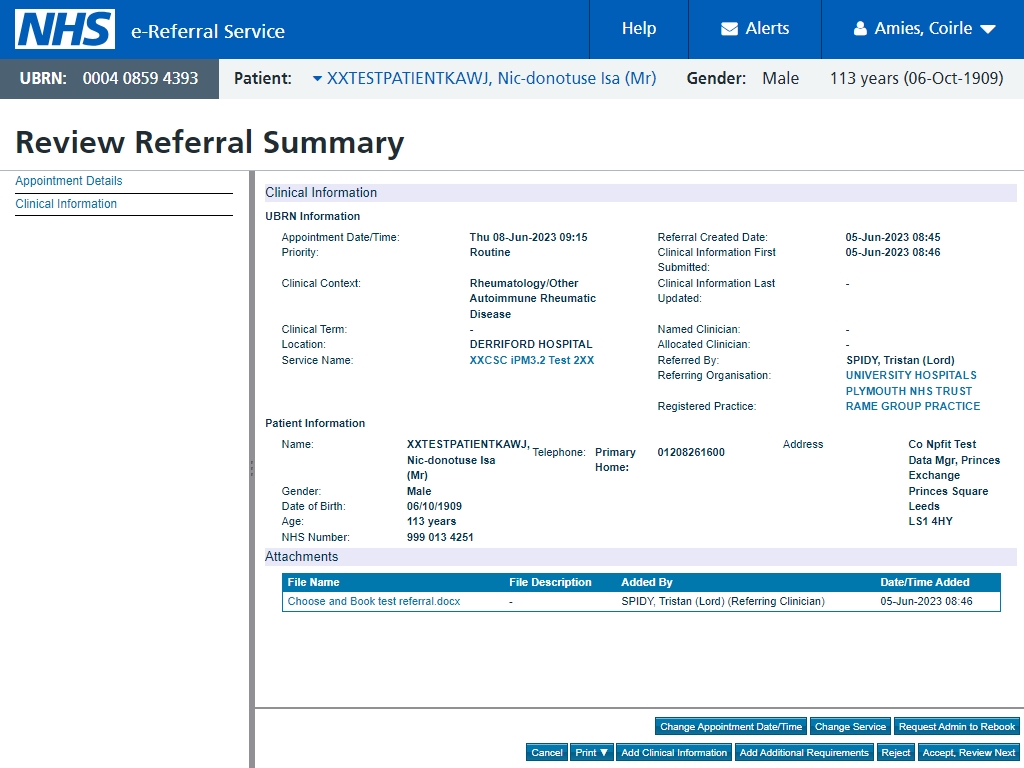Viewport: 1024px width, 768px height.
Task: Open the RAME GROUP PRACTICE link
Action: point(912,406)
